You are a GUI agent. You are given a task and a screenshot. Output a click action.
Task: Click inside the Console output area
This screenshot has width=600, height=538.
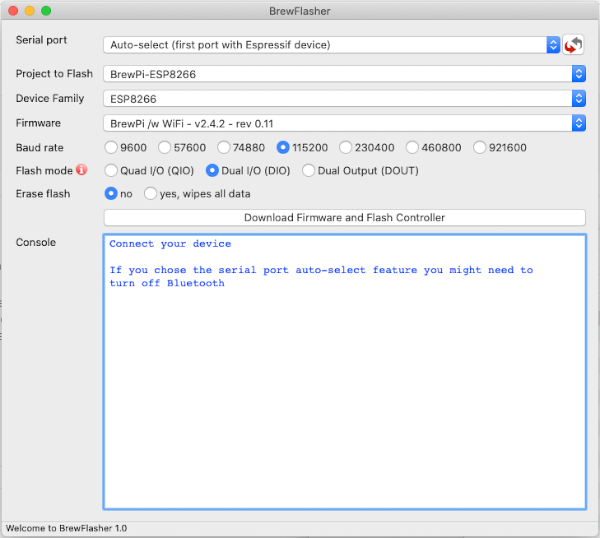tap(344, 372)
